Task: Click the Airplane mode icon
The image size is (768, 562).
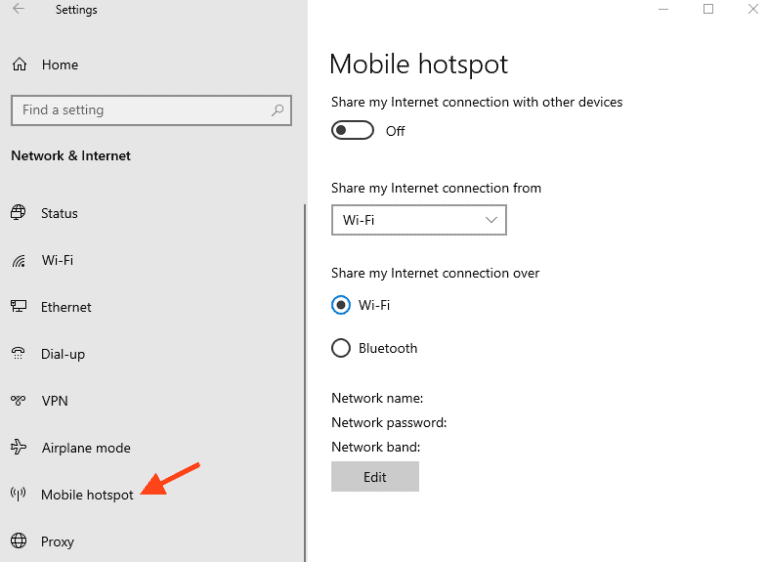Action: tap(18, 448)
